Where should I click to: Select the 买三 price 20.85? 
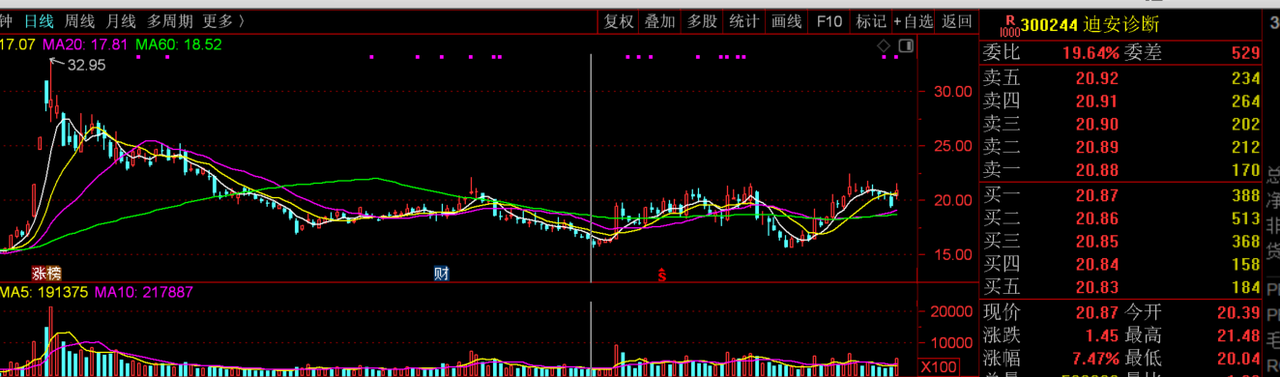pyautogui.click(x=1097, y=241)
